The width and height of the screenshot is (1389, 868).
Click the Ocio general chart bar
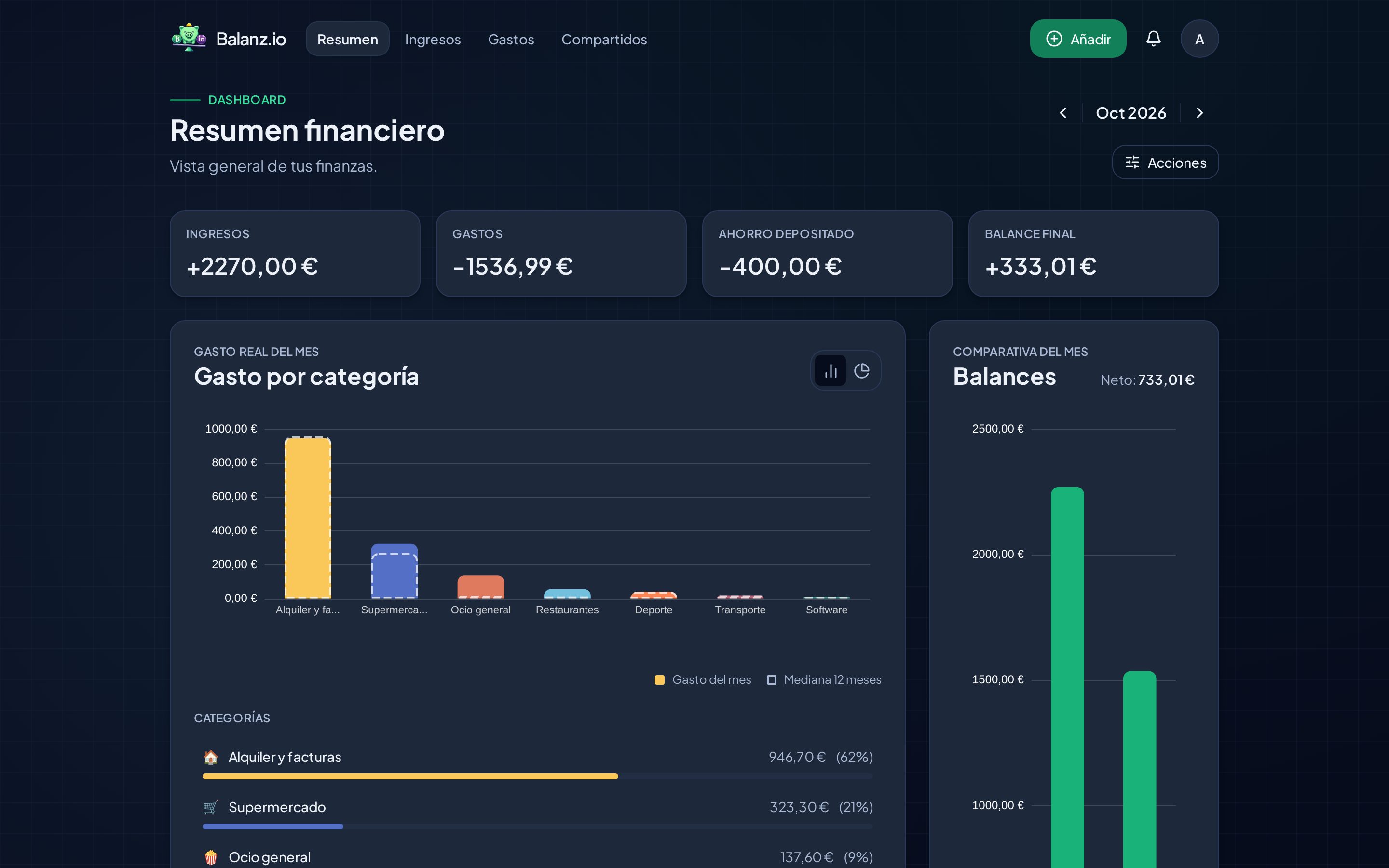click(480, 587)
